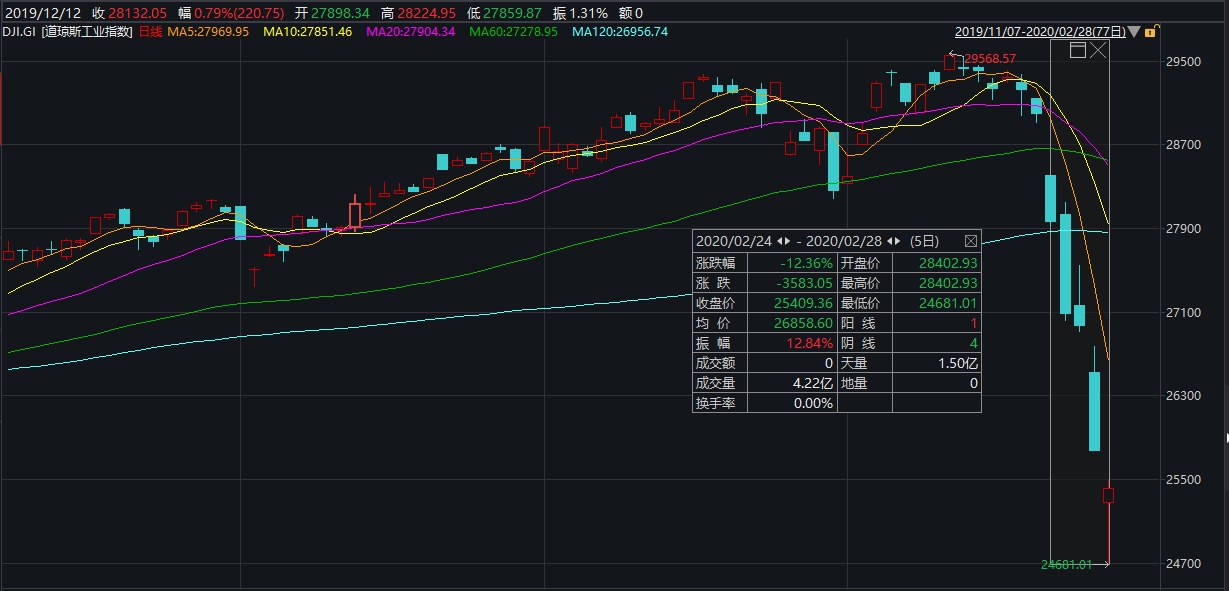
Task: Click the 2019/11/07-2020/02/28 date range link
Action: click(x=1040, y=32)
